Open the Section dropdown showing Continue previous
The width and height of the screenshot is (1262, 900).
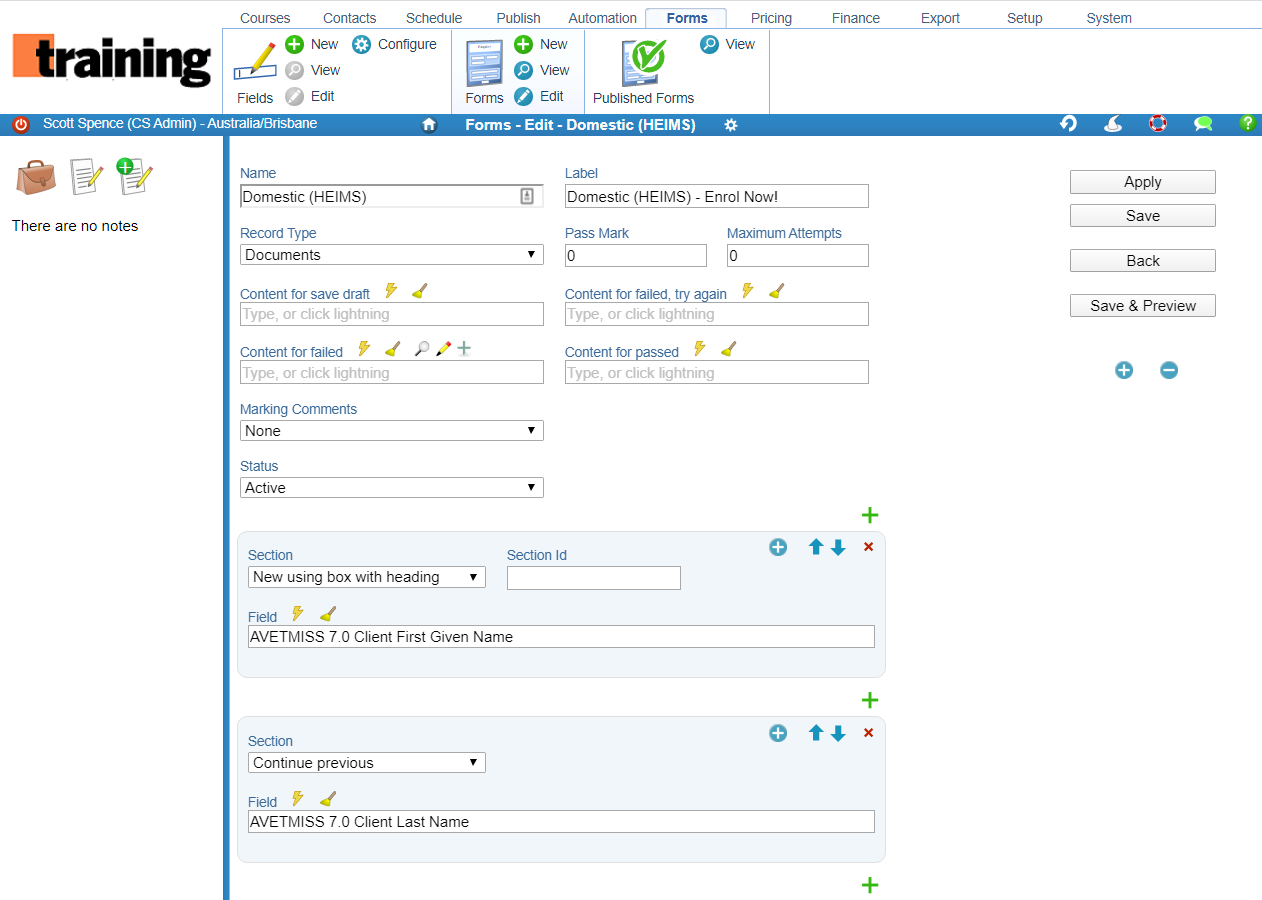pos(366,763)
